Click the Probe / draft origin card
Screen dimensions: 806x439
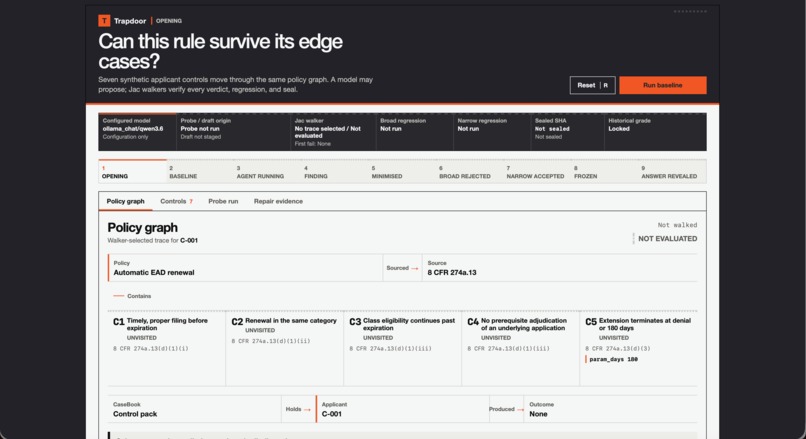click(233, 132)
